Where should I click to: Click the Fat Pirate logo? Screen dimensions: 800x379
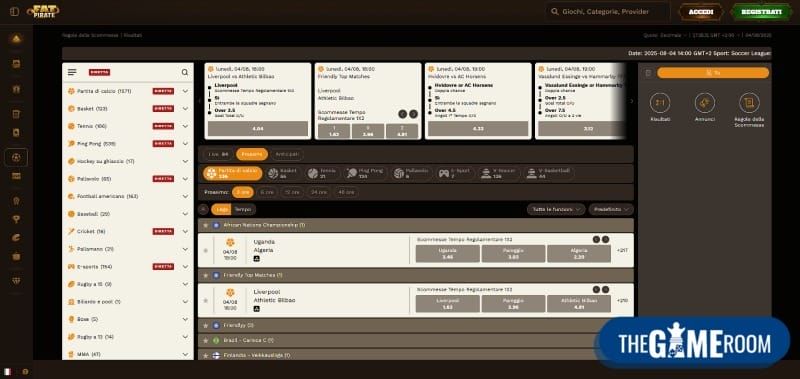pyautogui.click(x=43, y=11)
